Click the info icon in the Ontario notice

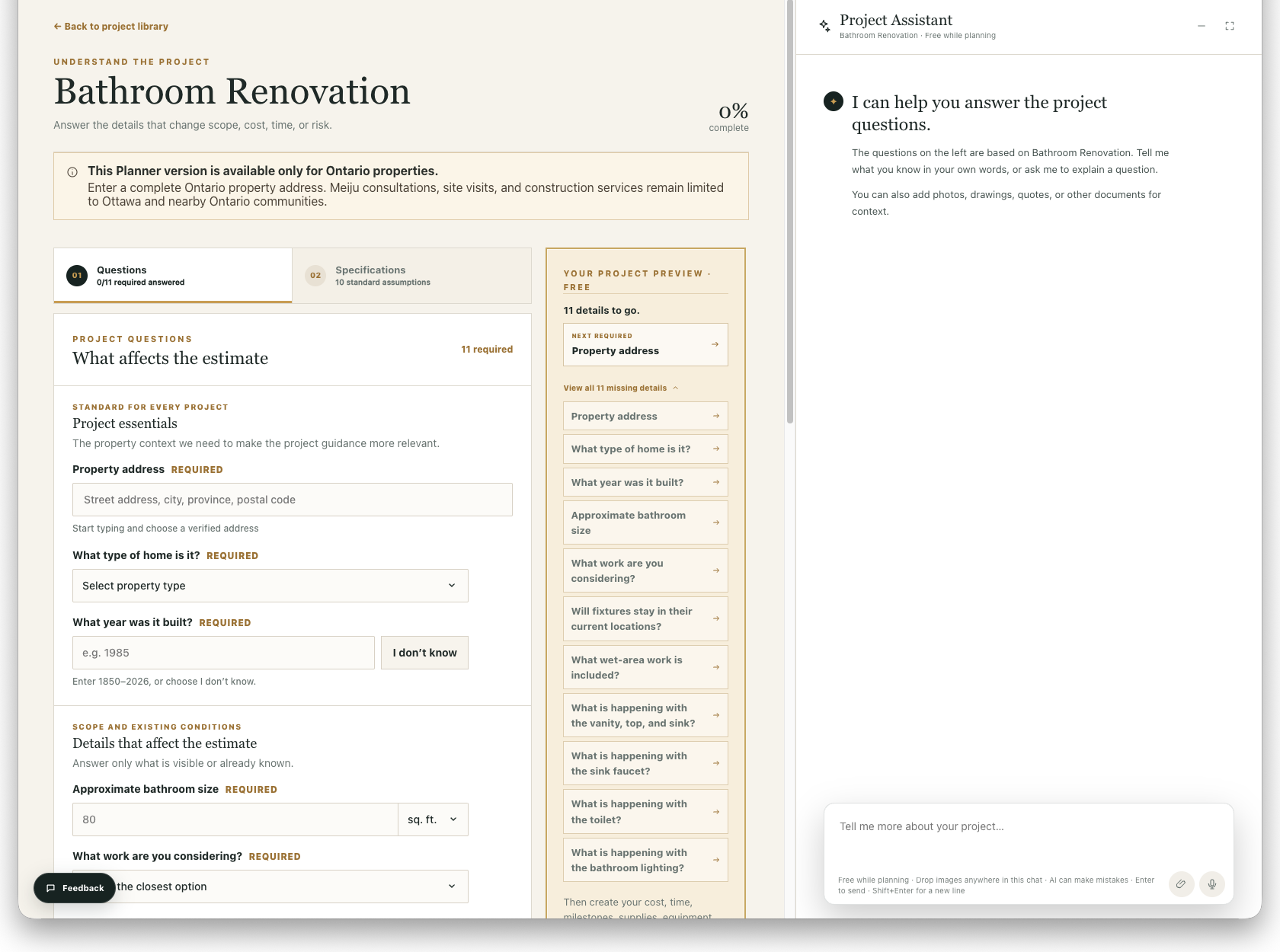[72, 172]
